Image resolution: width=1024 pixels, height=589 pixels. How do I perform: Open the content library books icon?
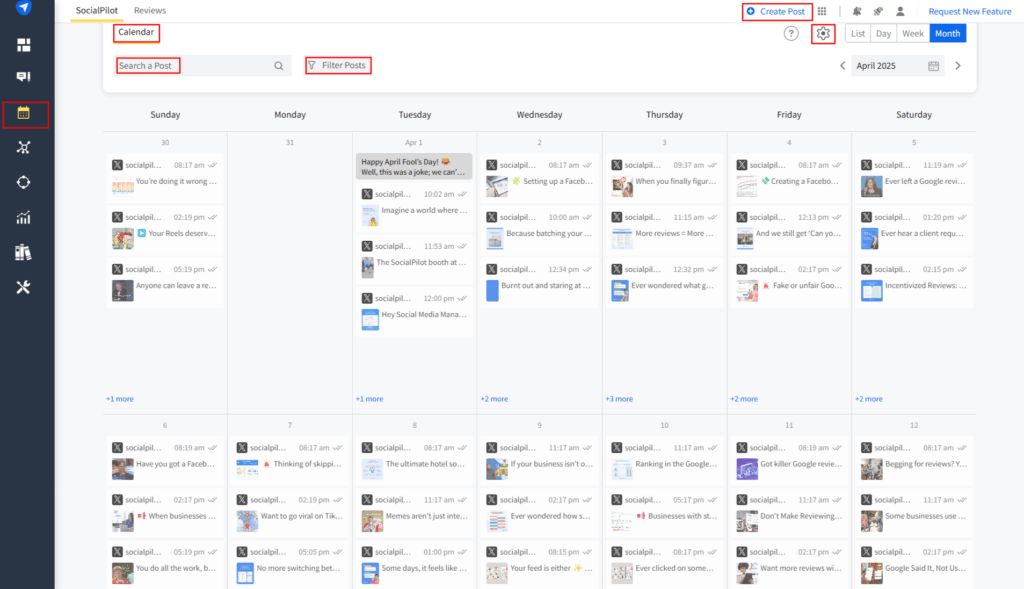point(26,252)
